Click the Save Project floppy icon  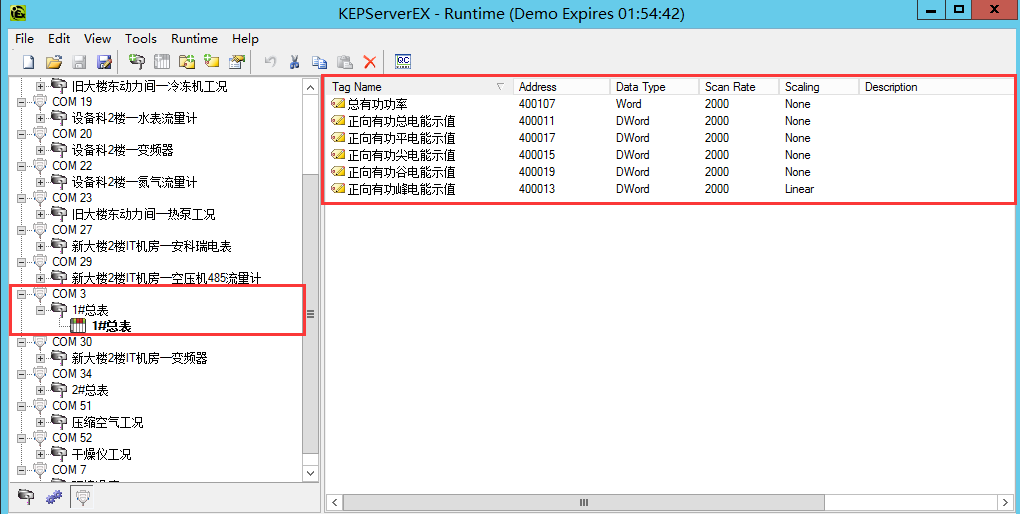79,62
